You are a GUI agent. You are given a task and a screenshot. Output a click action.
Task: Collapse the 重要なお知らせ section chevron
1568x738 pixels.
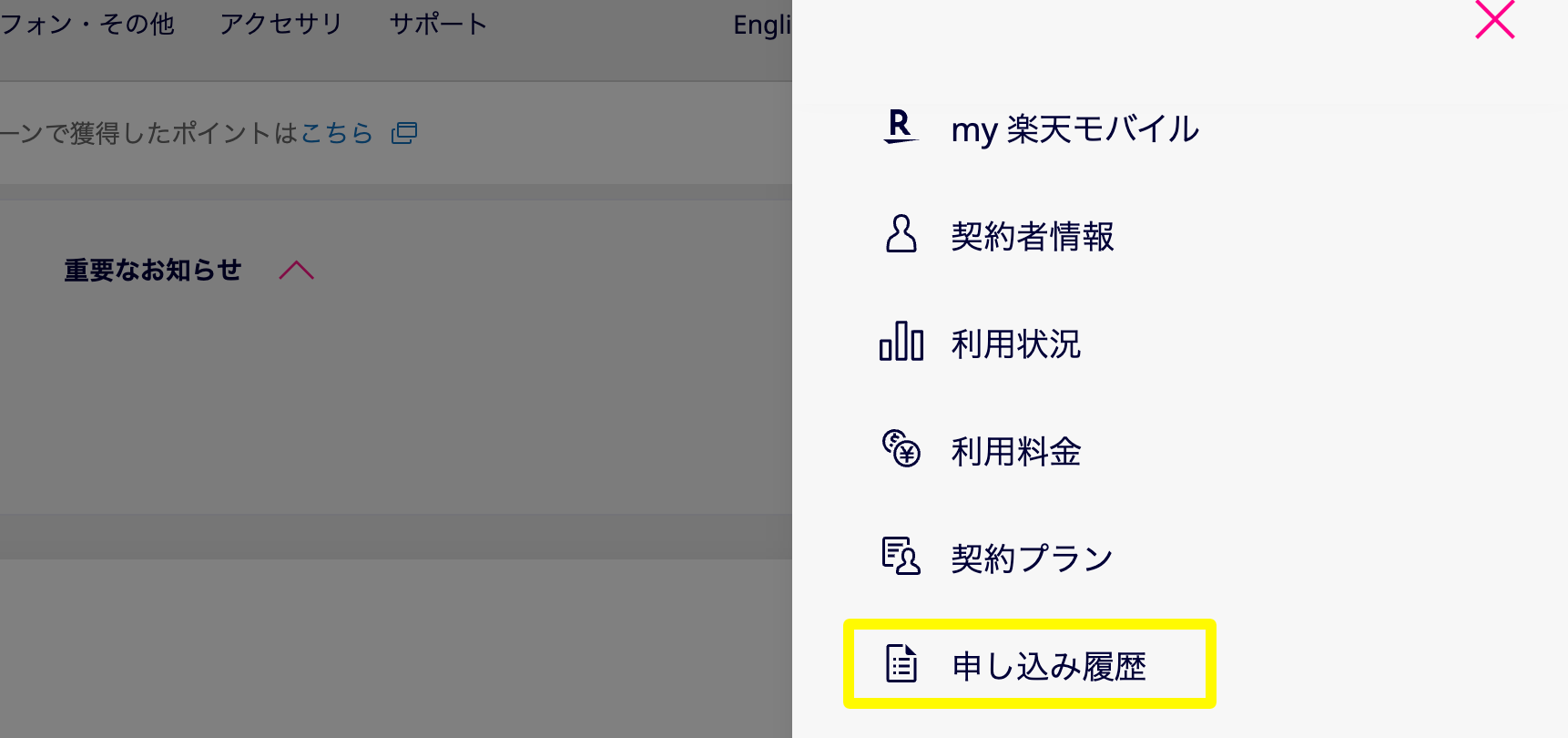click(297, 270)
